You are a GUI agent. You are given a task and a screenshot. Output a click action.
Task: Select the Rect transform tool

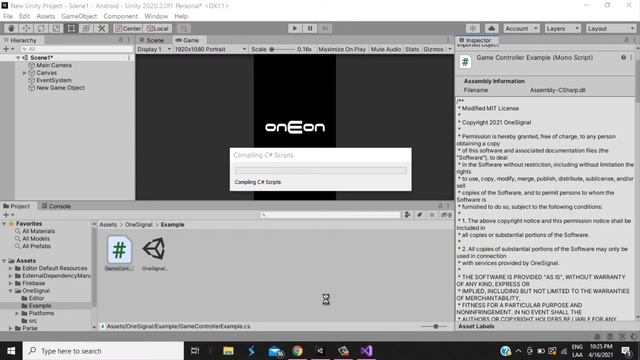(x=71, y=28)
